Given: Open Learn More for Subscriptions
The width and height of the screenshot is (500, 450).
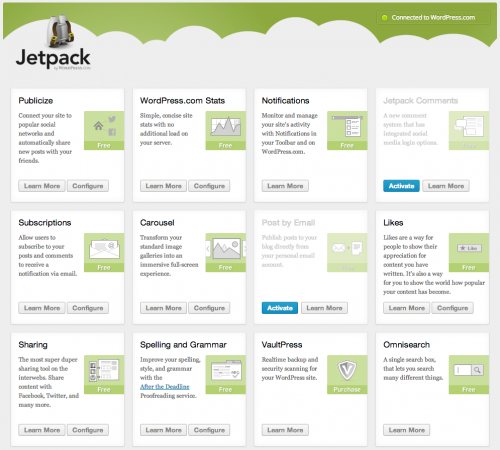Looking at the screenshot, I should click(x=42, y=308).
